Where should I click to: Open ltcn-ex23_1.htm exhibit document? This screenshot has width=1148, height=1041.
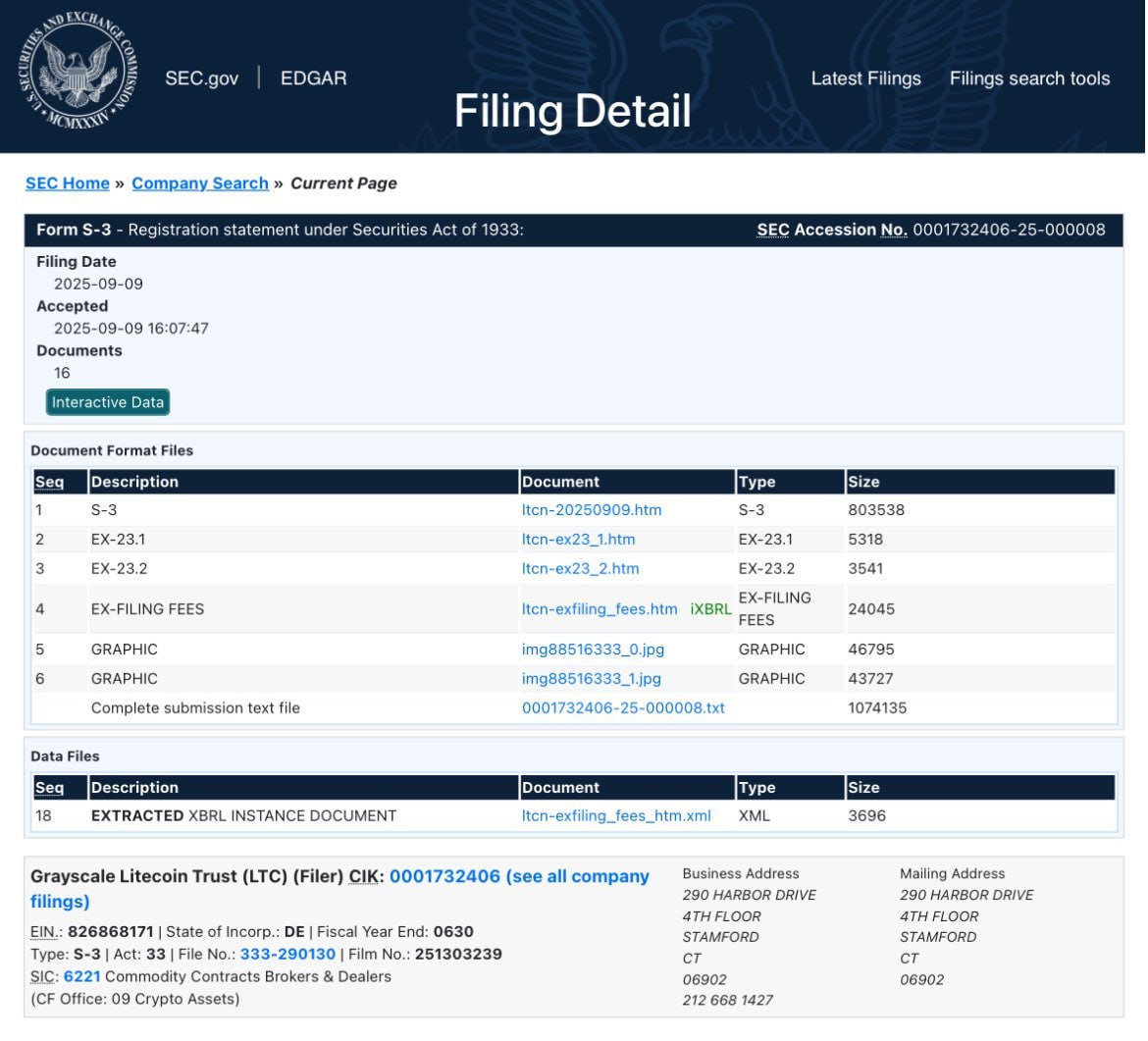coord(578,540)
